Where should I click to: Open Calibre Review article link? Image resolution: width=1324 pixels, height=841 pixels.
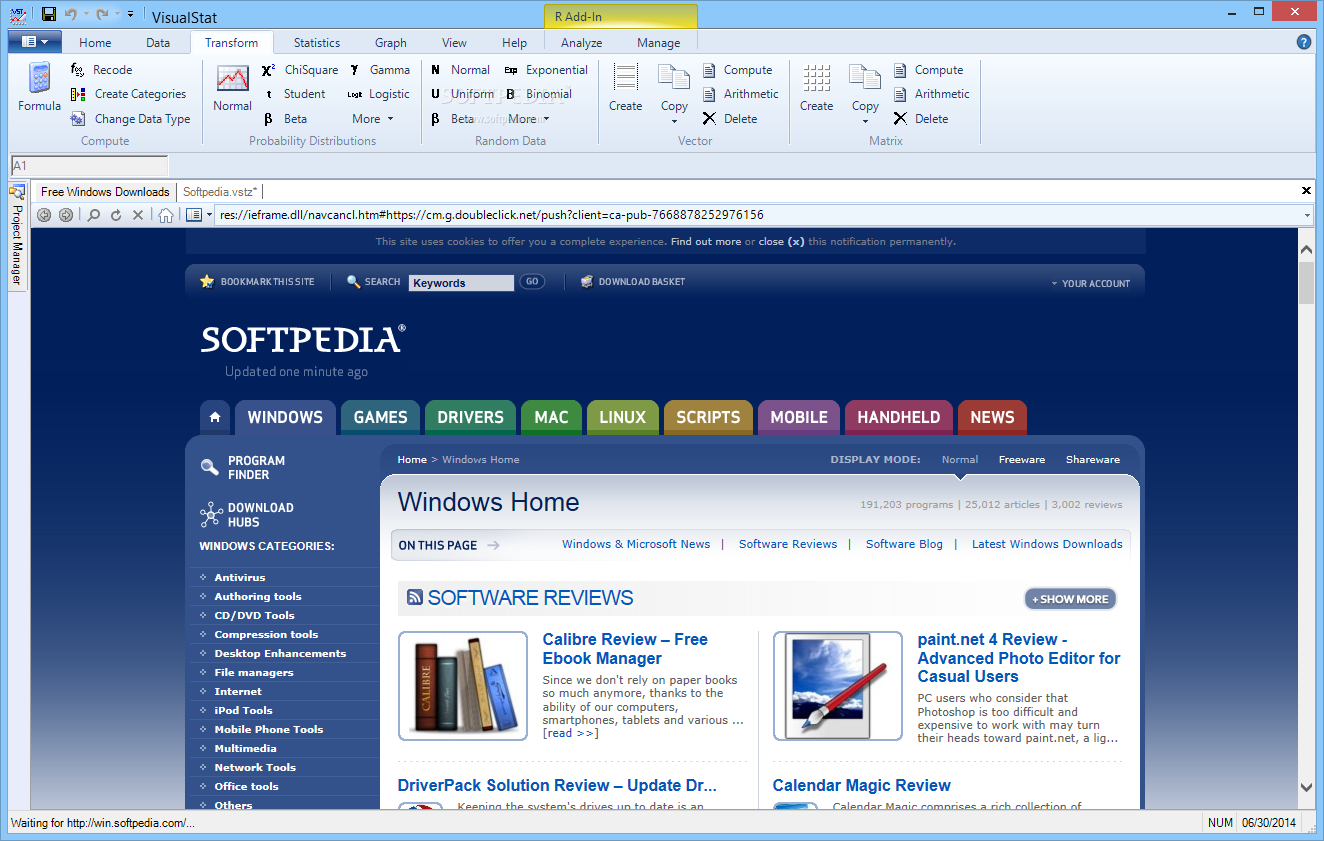pos(625,649)
